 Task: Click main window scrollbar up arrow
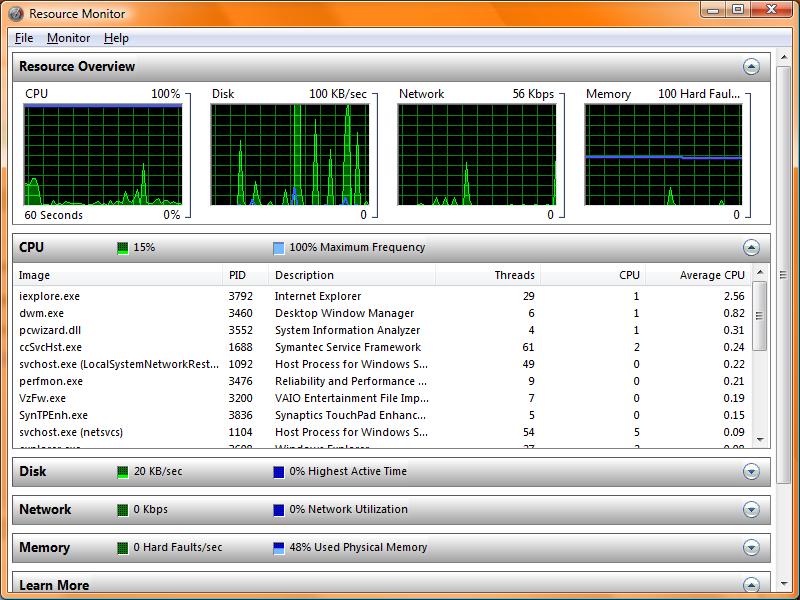pyautogui.click(x=784, y=57)
